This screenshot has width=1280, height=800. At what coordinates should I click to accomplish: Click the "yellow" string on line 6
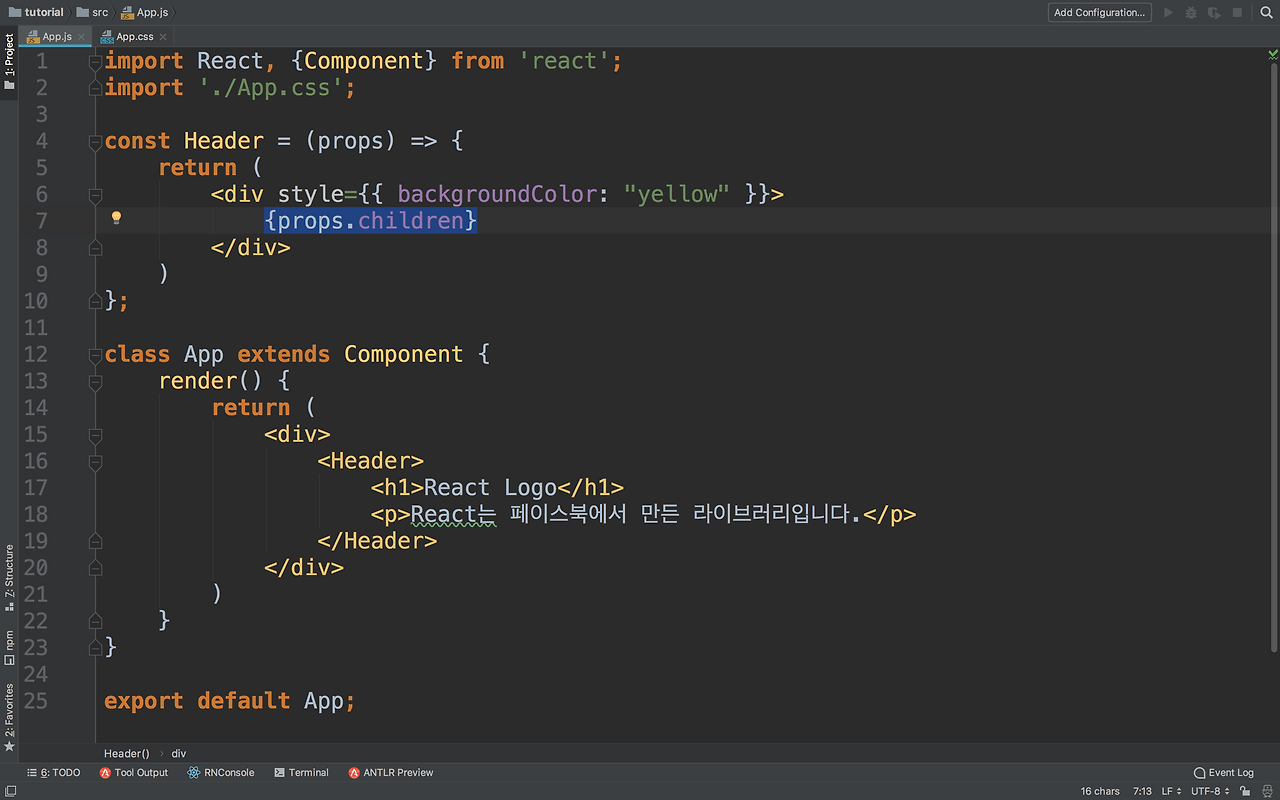point(677,194)
